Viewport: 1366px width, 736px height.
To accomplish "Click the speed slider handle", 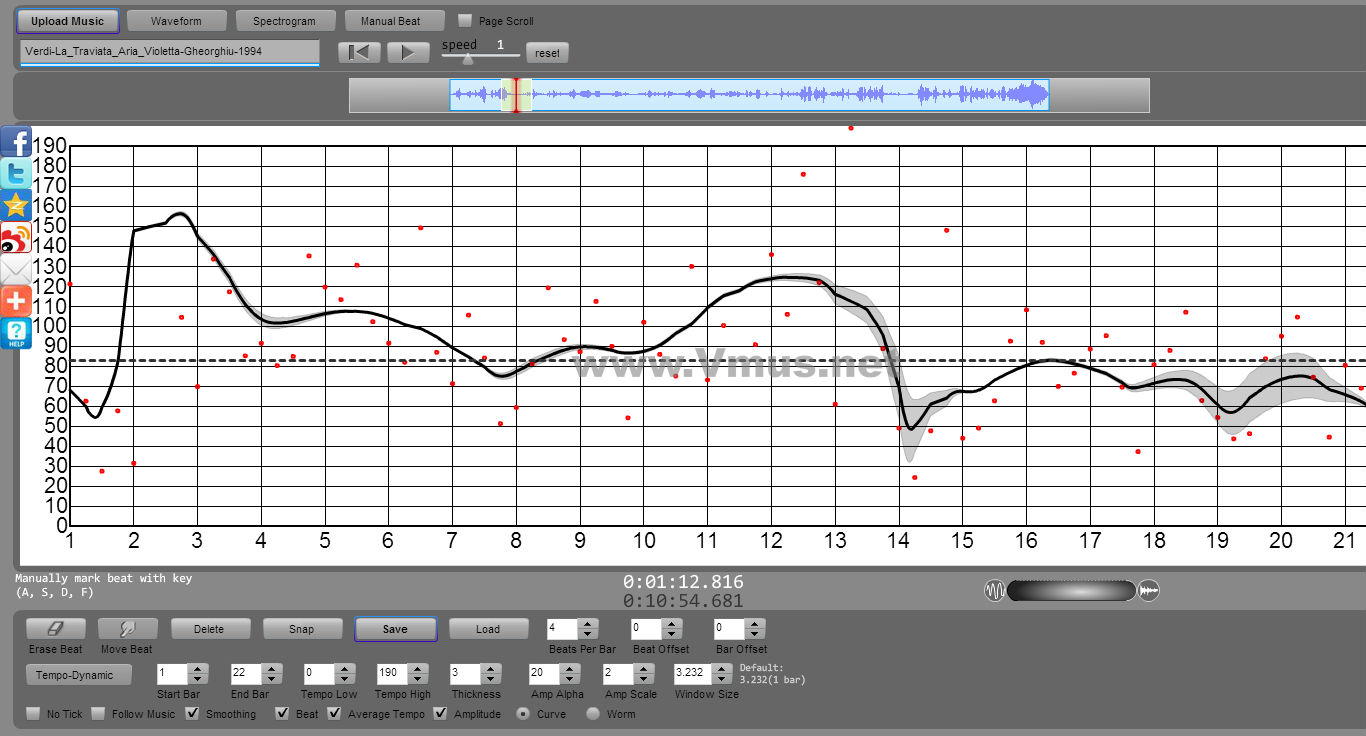I will pos(467,58).
